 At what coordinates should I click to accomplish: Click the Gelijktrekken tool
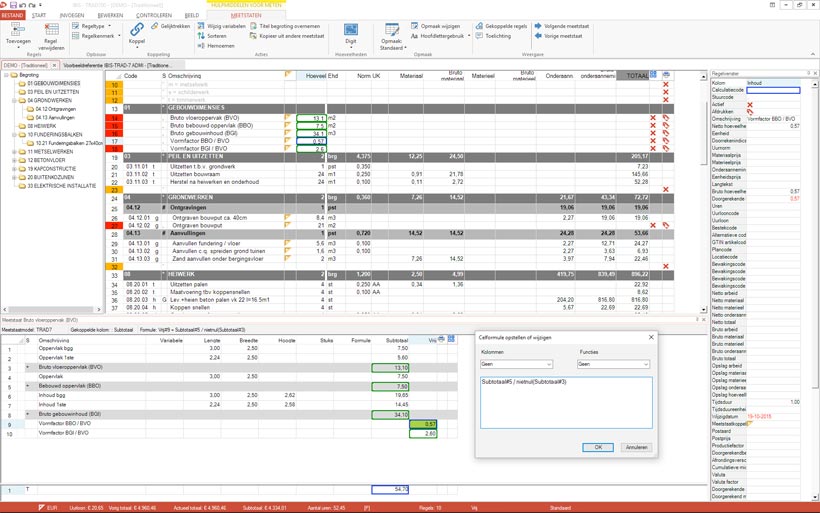tap(170, 26)
